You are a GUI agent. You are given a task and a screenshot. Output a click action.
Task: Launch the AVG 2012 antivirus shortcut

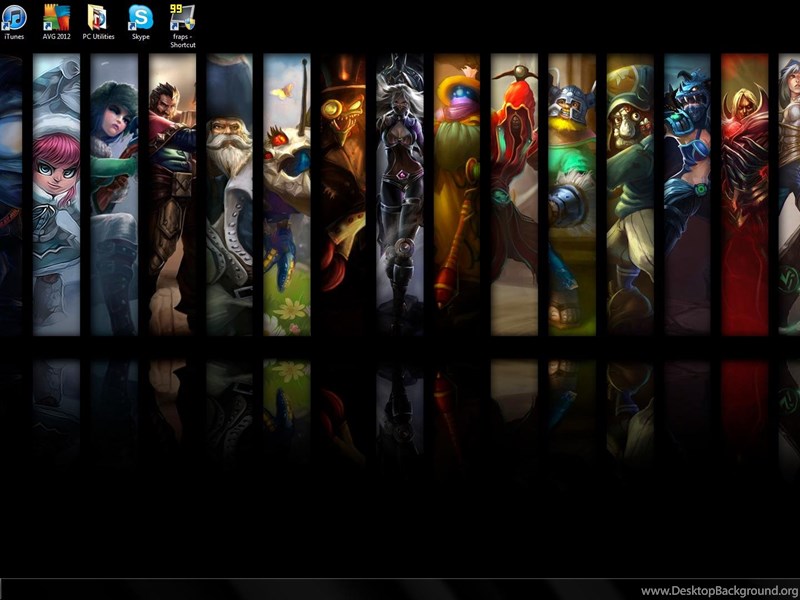[57, 19]
